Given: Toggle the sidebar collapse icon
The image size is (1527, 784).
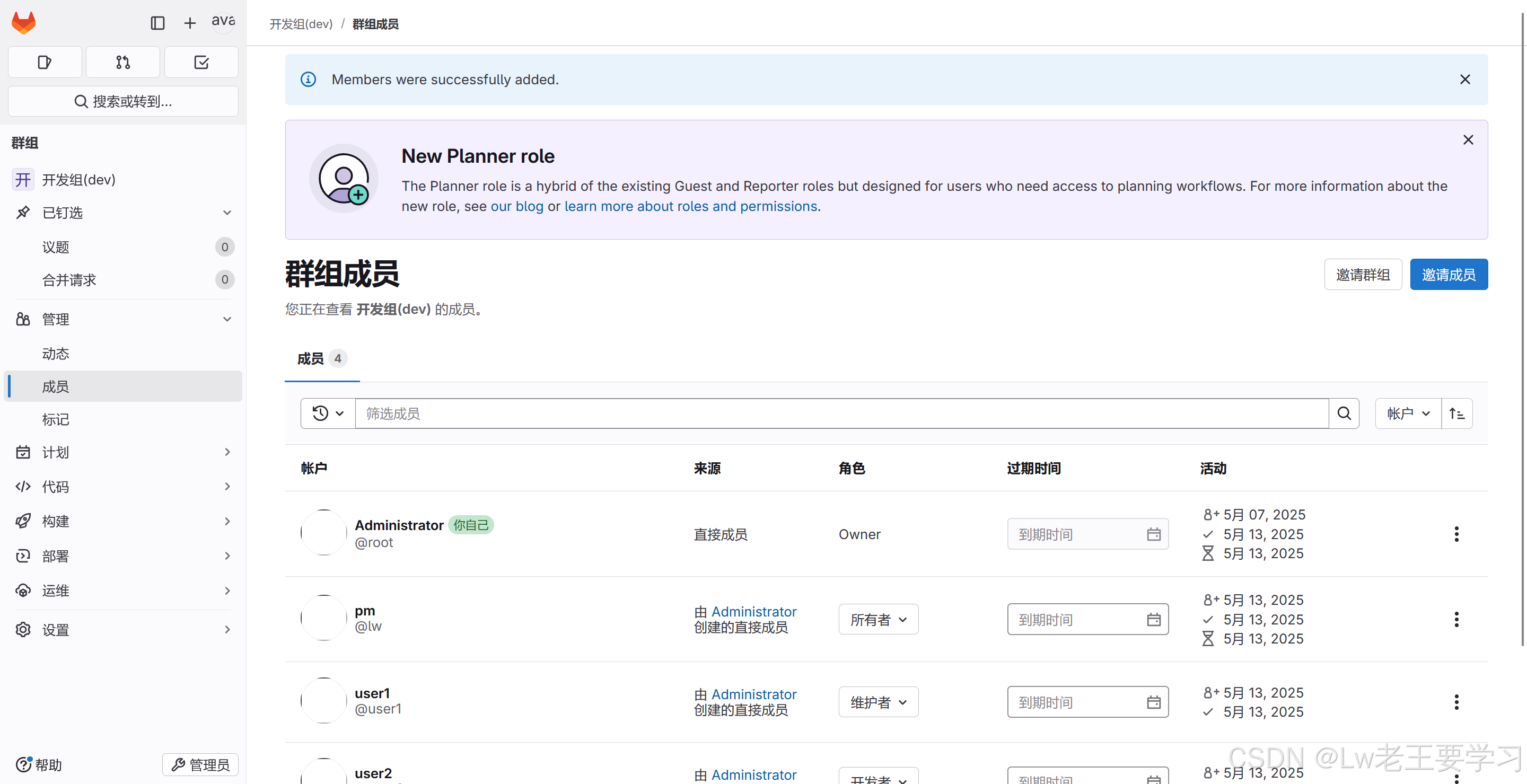Looking at the screenshot, I should coord(157,23).
